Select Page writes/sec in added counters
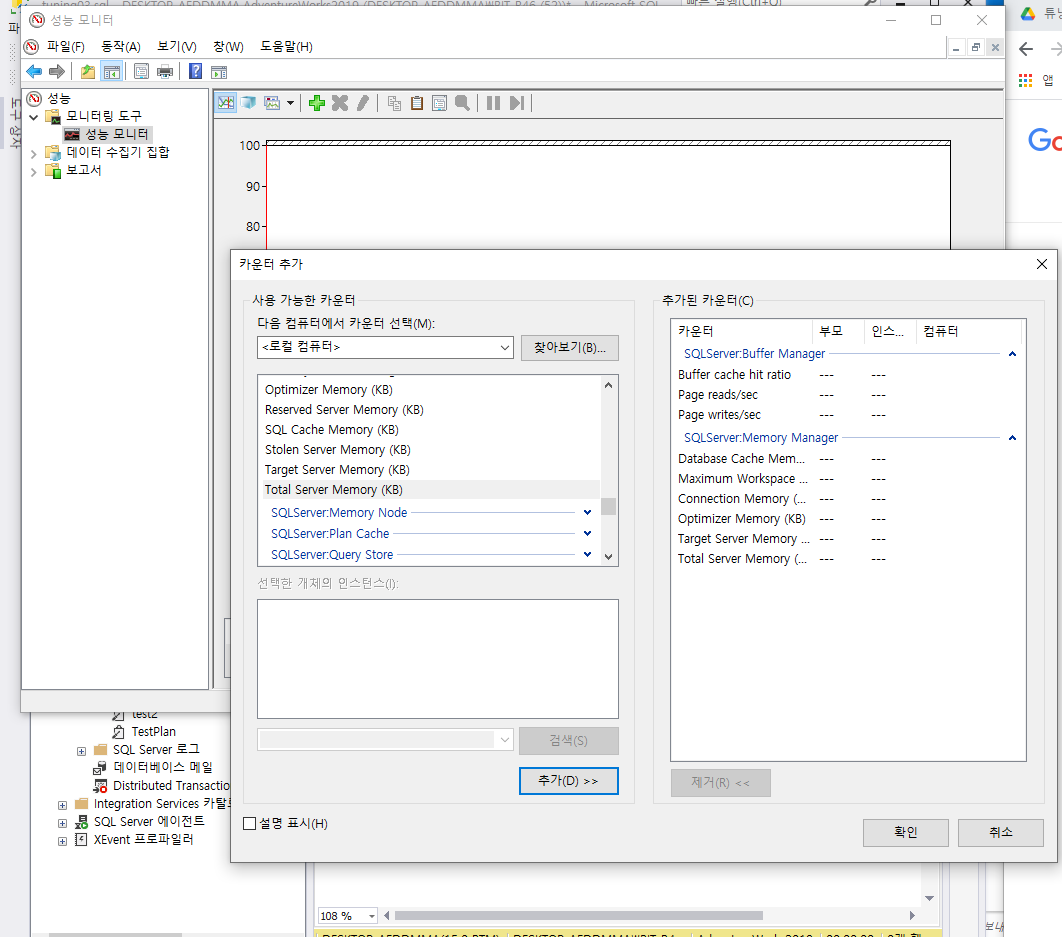 719,415
